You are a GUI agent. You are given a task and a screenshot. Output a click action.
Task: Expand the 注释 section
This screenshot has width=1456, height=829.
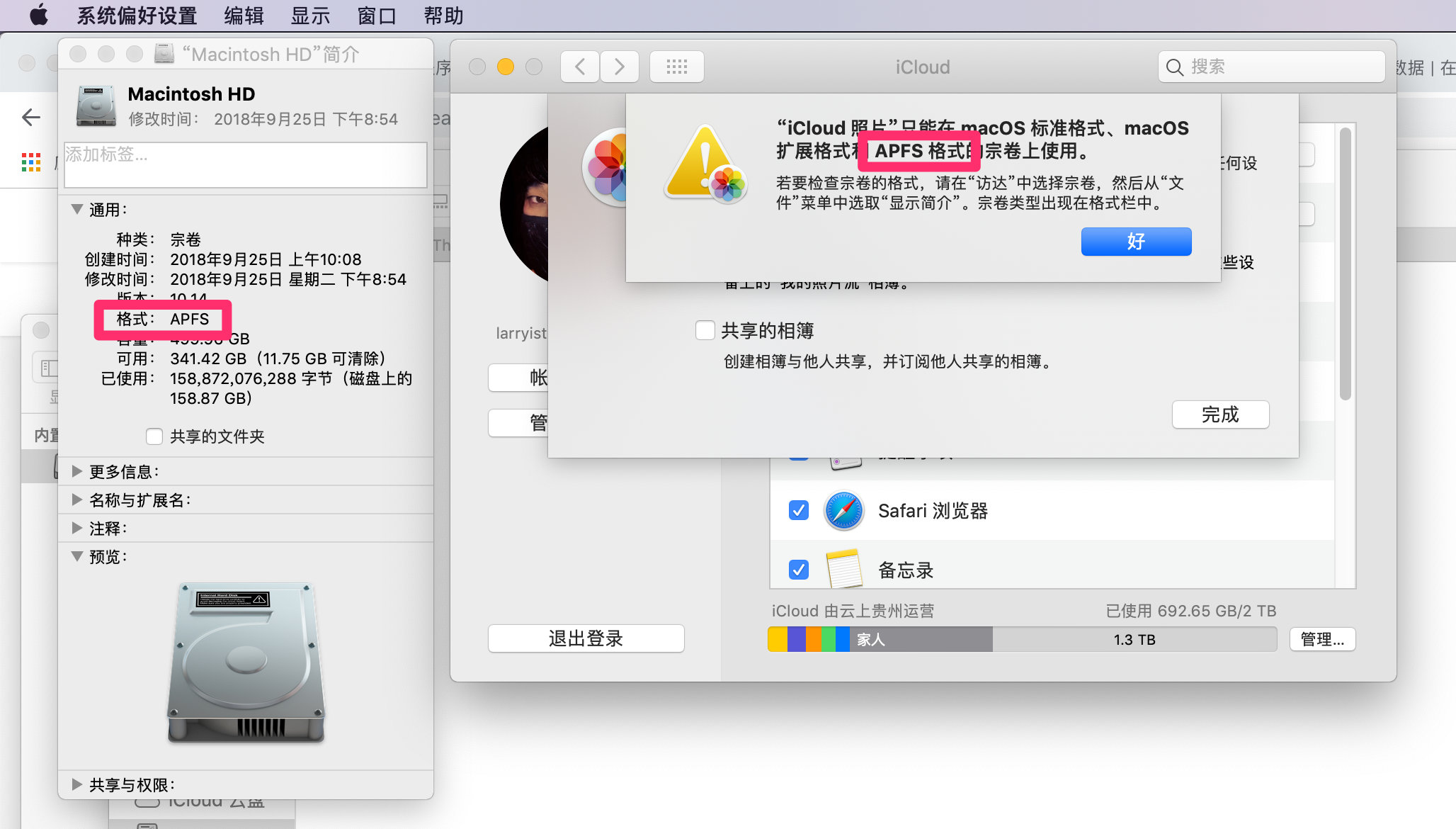[x=77, y=528]
